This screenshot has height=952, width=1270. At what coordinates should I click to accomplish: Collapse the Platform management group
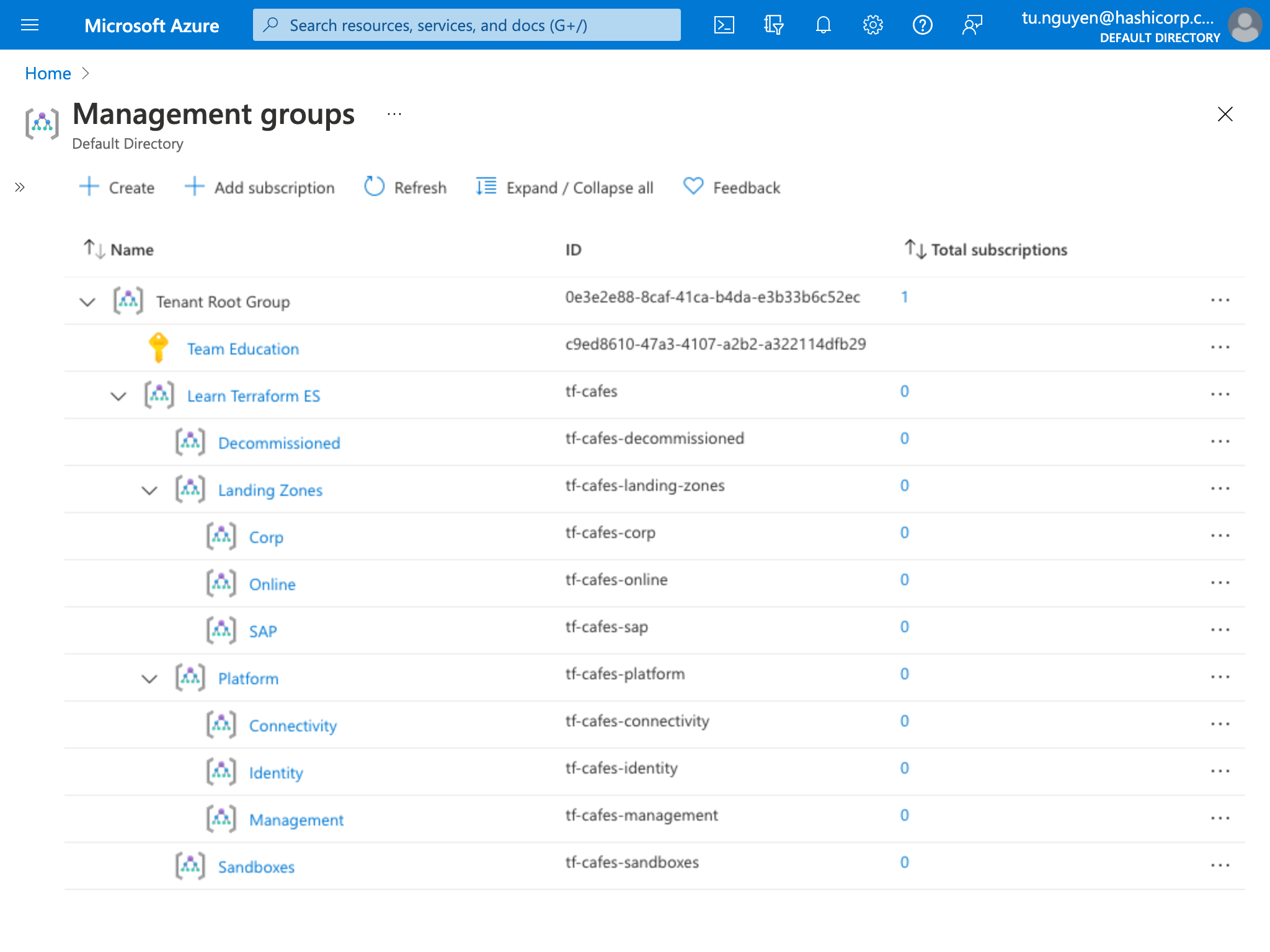pos(149,677)
